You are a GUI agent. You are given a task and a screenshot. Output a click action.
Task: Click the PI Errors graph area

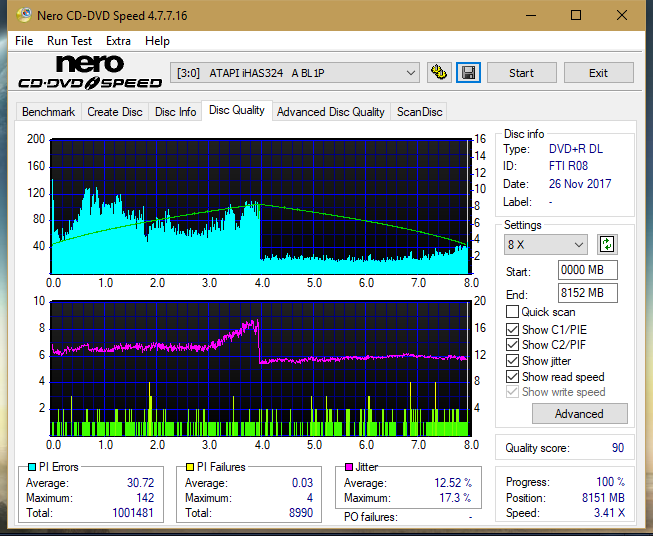[x=260, y=206]
